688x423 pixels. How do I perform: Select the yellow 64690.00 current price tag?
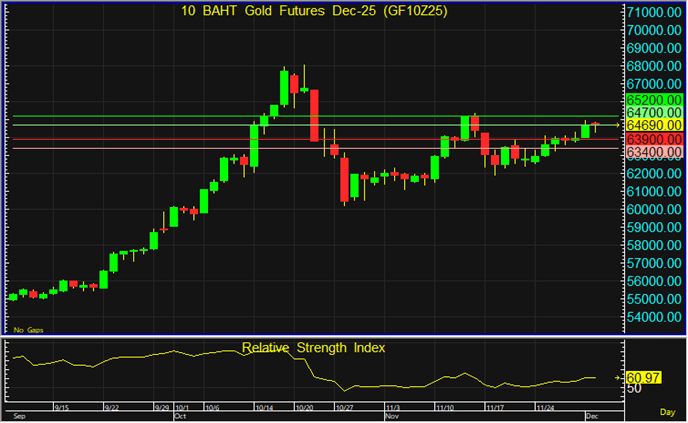tap(653, 126)
